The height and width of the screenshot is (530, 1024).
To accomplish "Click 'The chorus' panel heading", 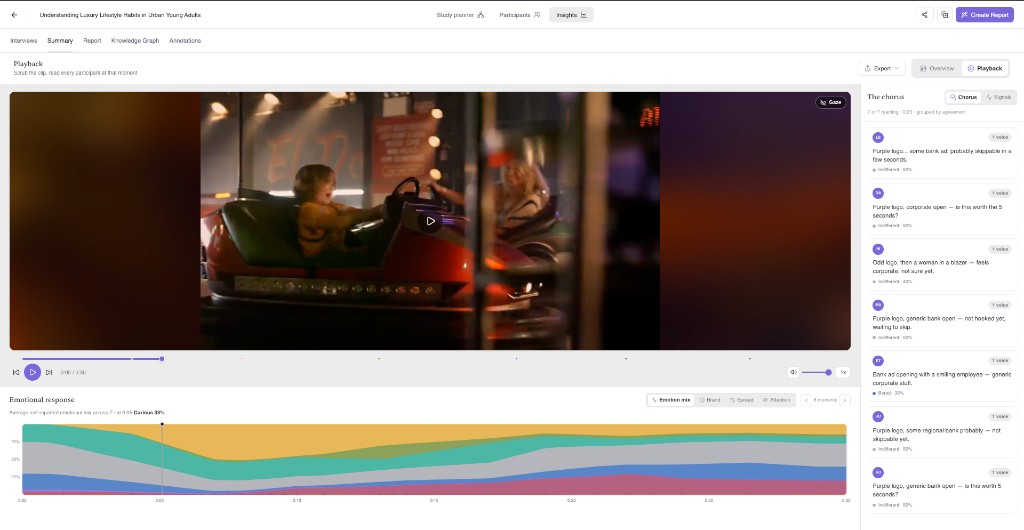I will point(886,97).
